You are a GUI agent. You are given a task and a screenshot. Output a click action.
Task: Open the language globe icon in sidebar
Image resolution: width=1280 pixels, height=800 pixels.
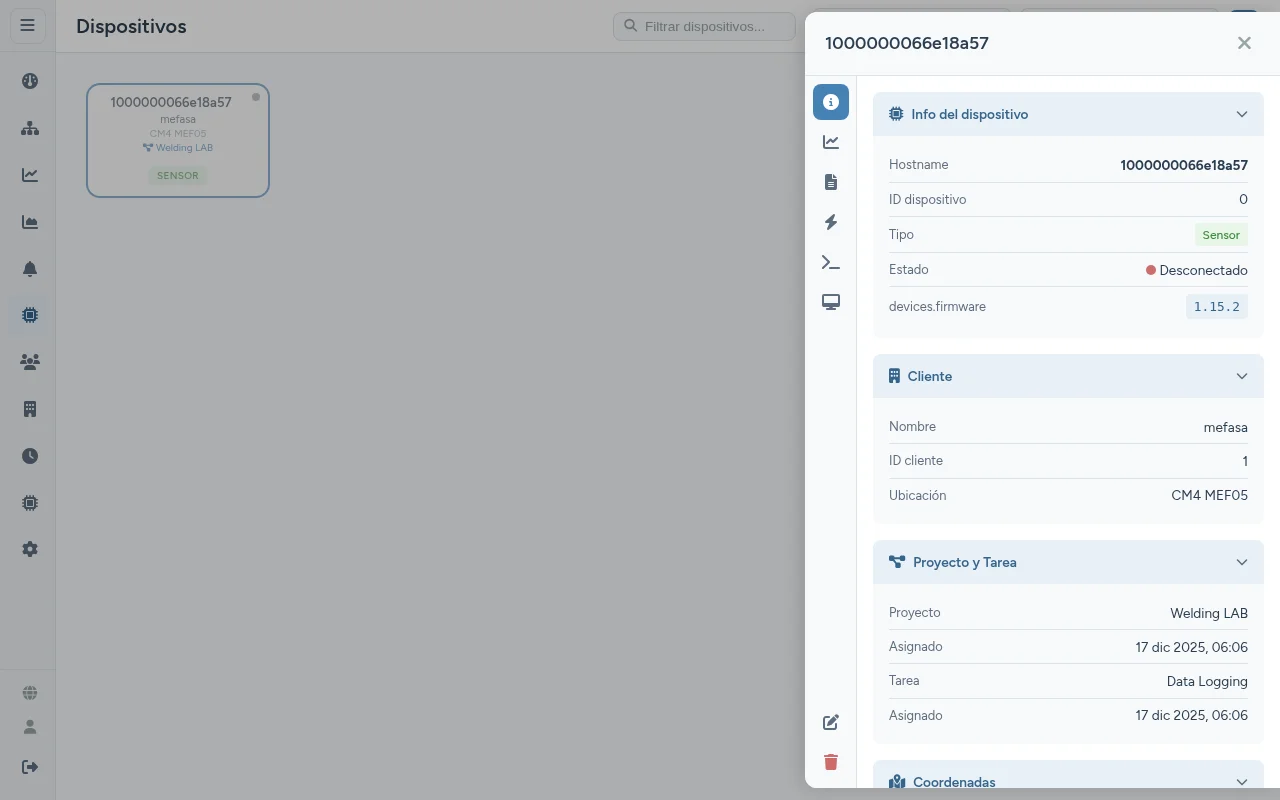click(30, 693)
